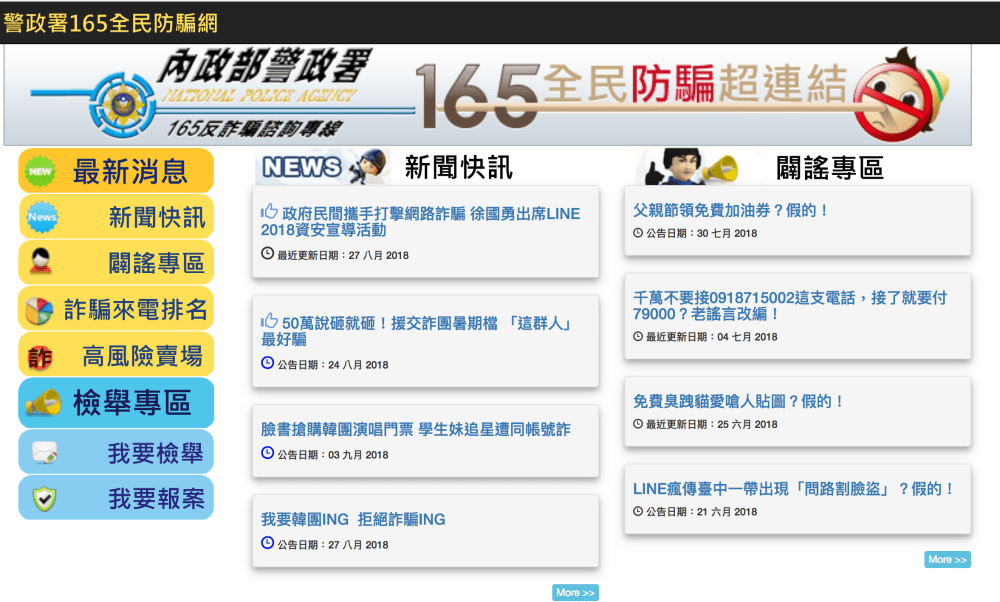Viewport: 1000px width, 602px height.
Task: Click the NEWS baseball player banner image
Action: click(x=323, y=167)
